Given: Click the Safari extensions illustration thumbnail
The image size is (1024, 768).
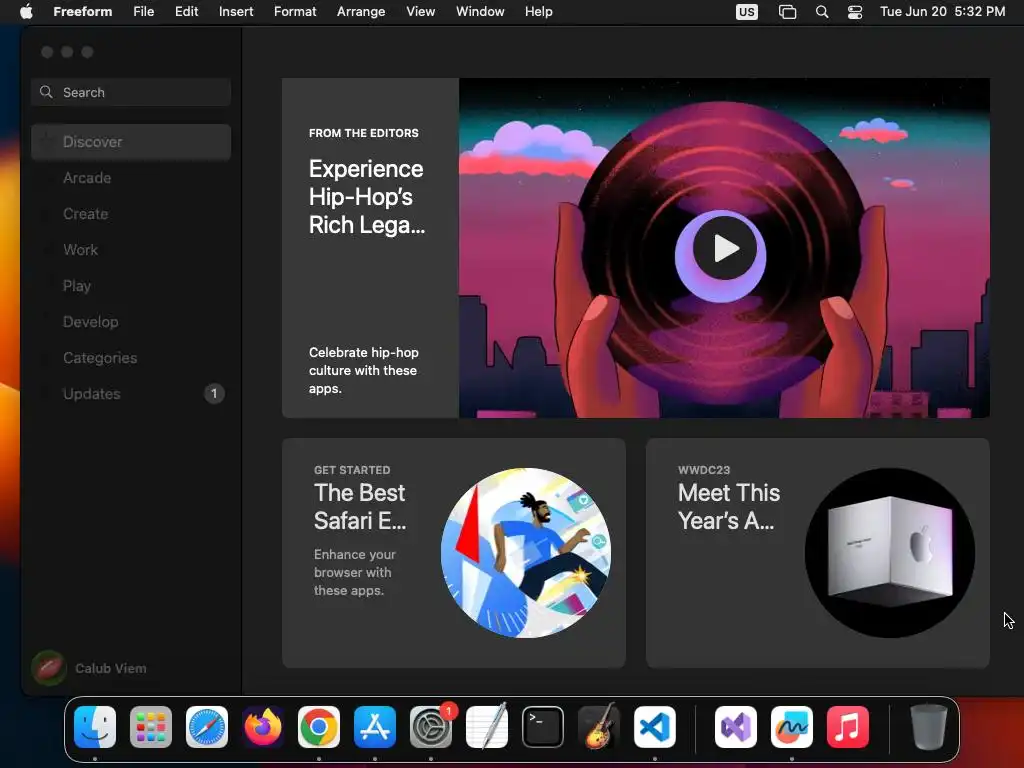Looking at the screenshot, I should (526, 552).
